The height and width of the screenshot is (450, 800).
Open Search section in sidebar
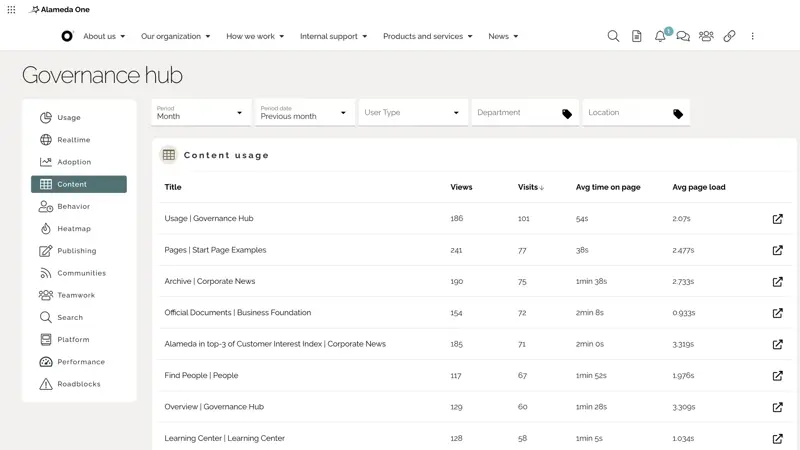pyautogui.click(x=79, y=317)
